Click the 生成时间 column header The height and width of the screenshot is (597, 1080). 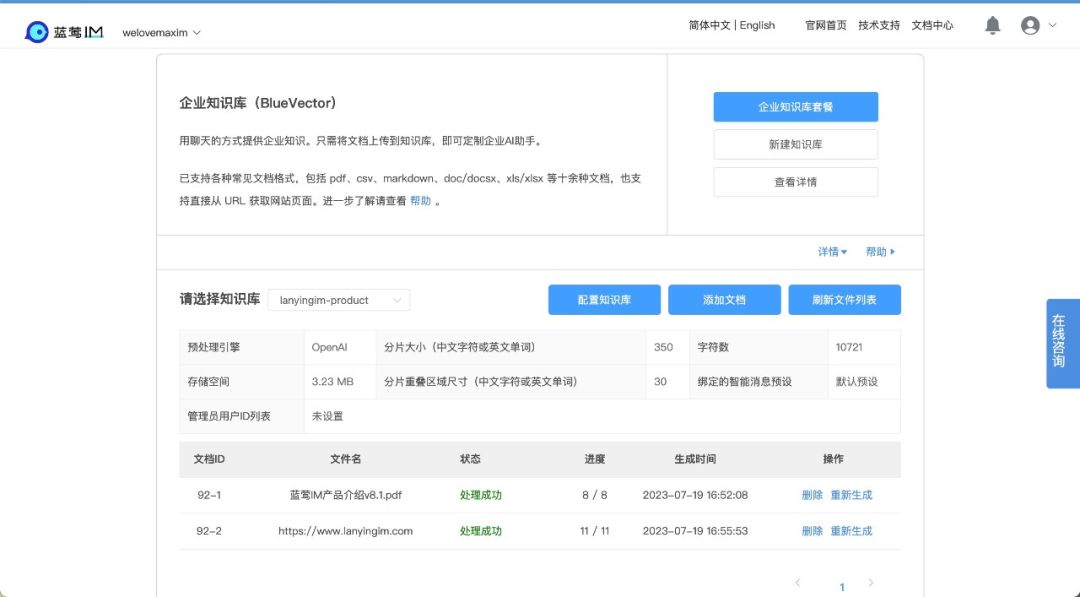tap(695, 459)
